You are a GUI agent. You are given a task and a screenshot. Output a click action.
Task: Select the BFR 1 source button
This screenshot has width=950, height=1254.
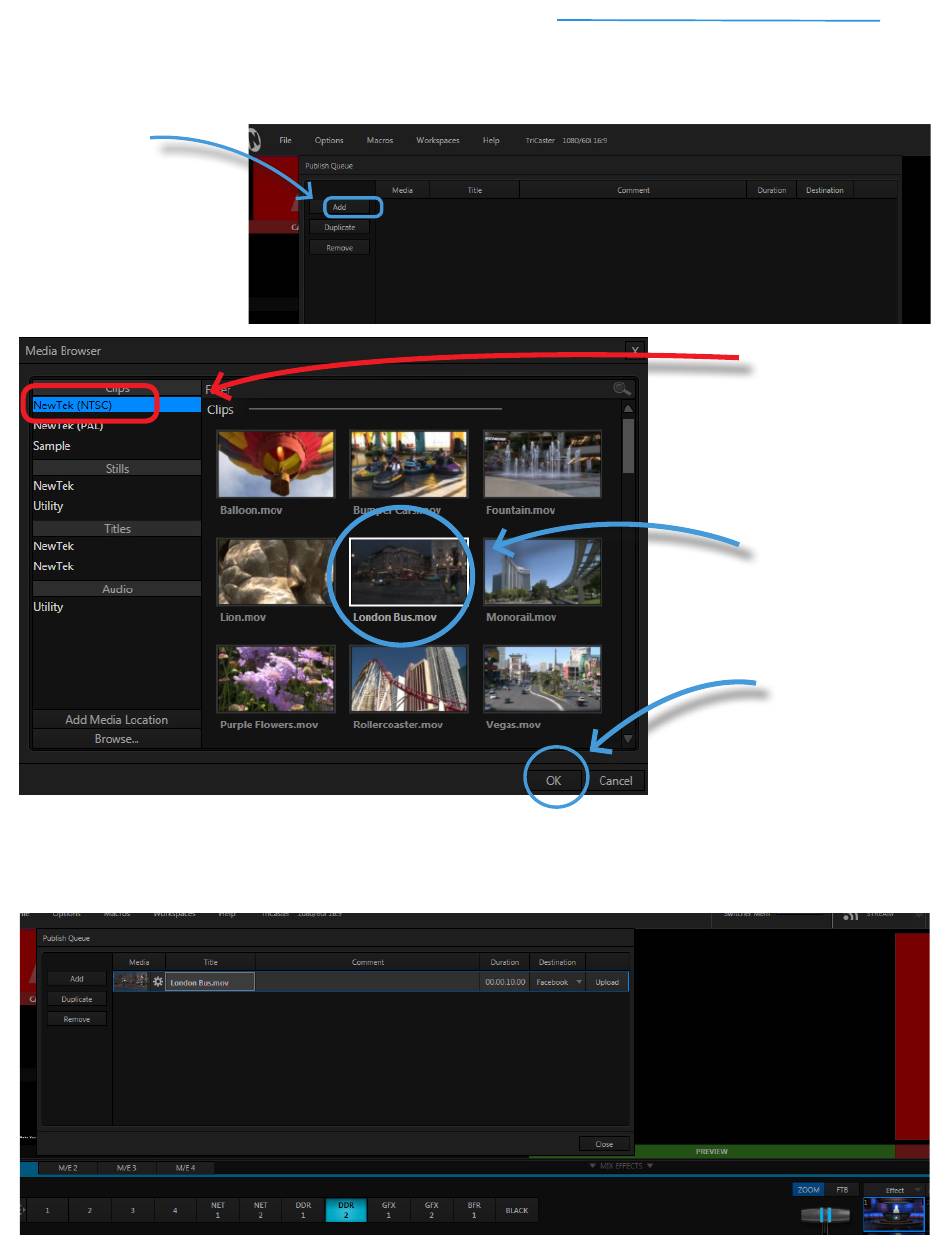click(x=474, y=1210)
